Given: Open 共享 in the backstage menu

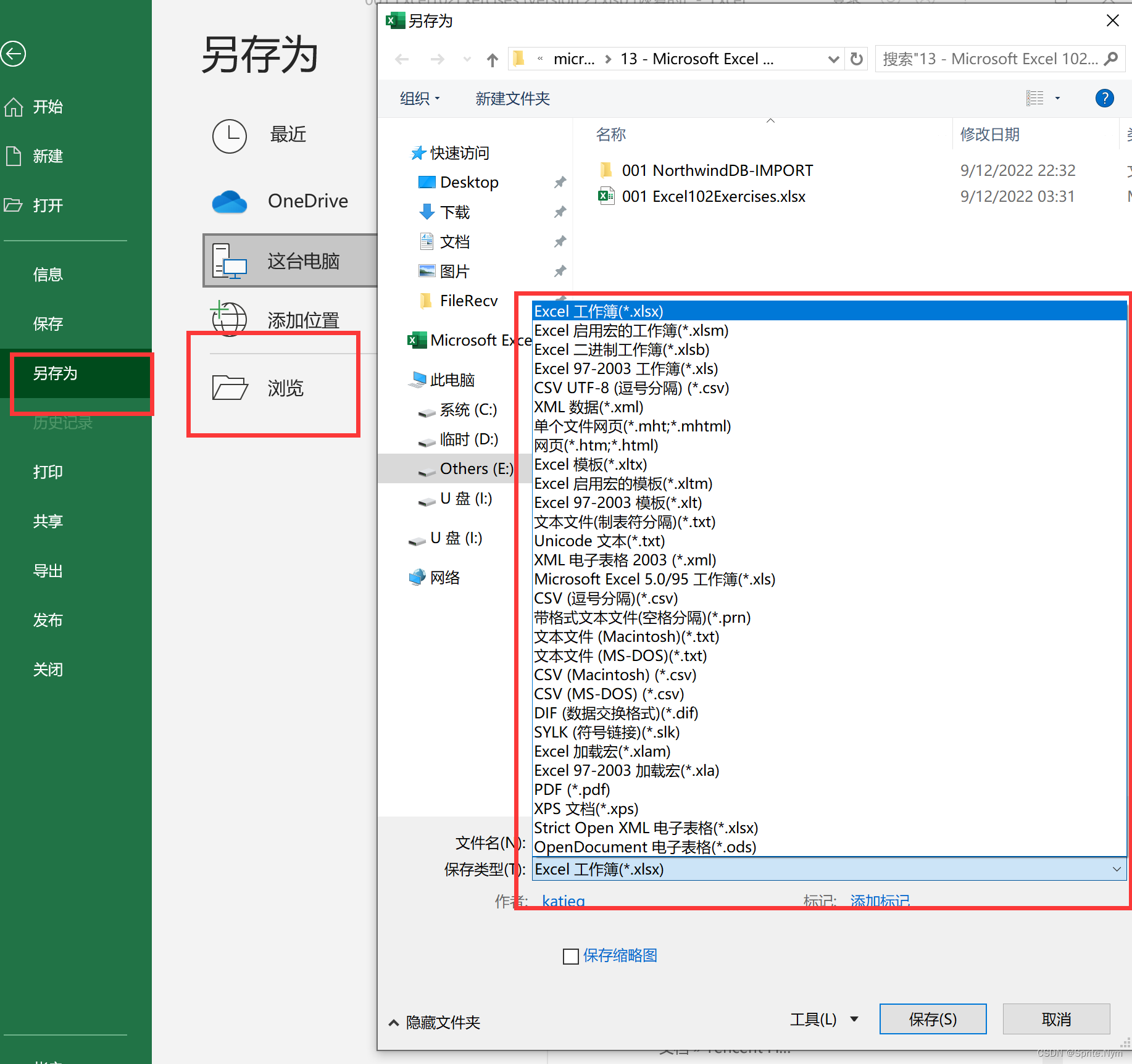Looking at the screenshot, I should 48,522.
